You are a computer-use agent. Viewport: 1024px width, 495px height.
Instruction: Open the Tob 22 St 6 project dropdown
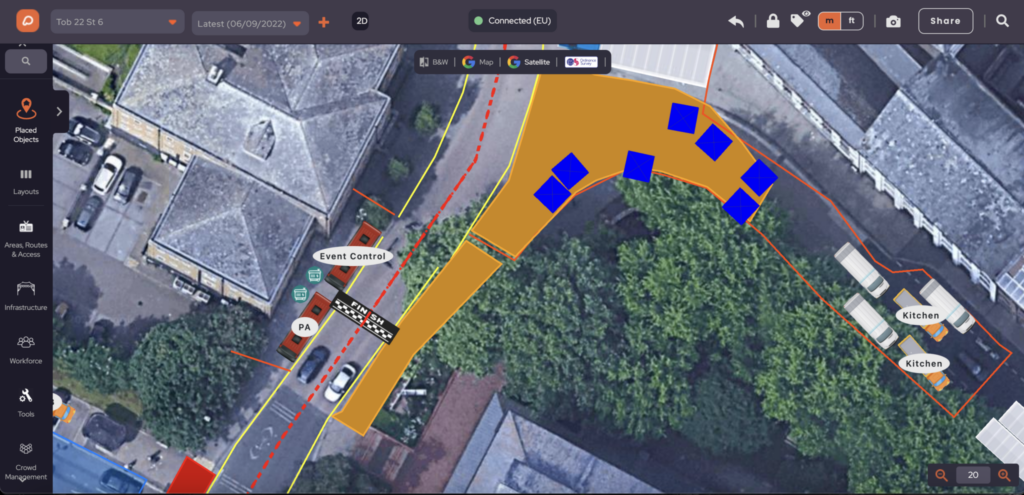(118, 22)
